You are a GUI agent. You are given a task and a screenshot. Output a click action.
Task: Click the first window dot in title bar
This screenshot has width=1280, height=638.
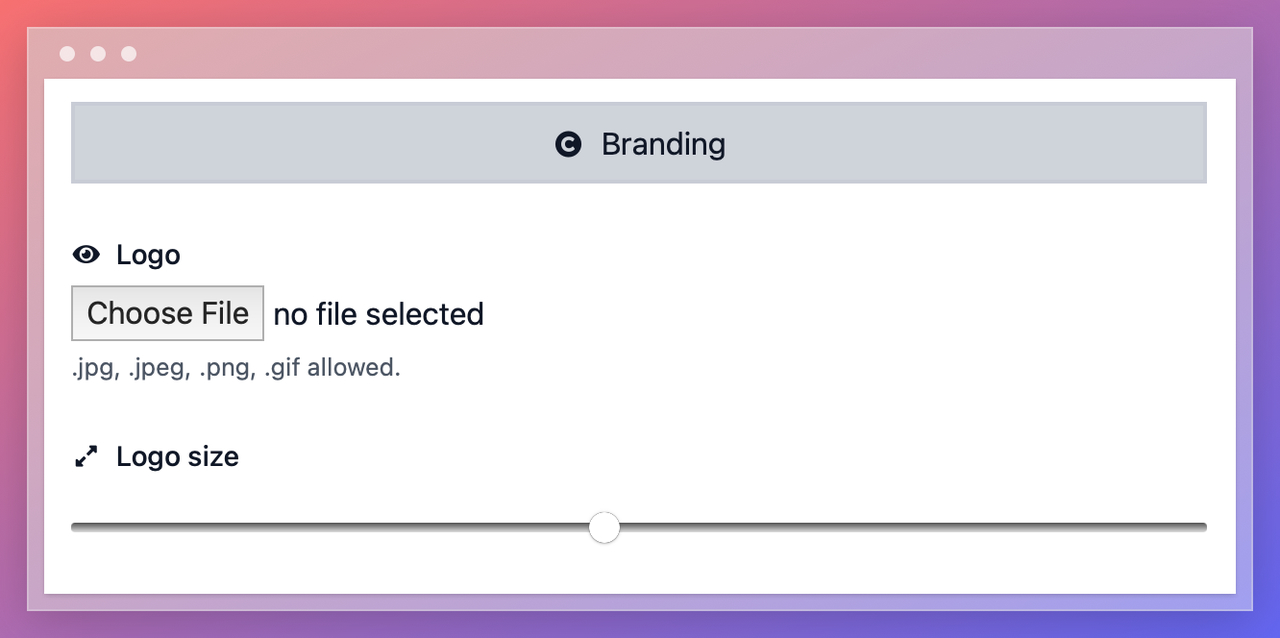tap(67, 54)
